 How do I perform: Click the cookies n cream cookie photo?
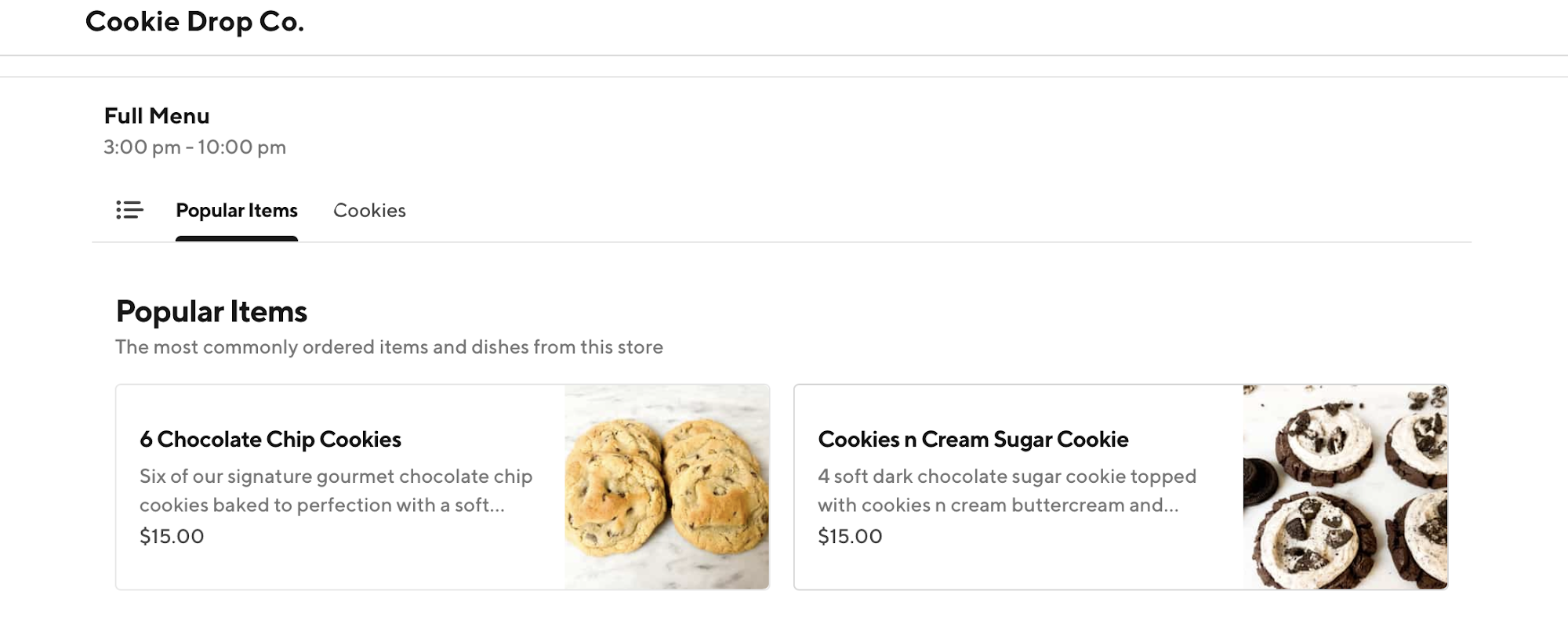click(1345, 484)
